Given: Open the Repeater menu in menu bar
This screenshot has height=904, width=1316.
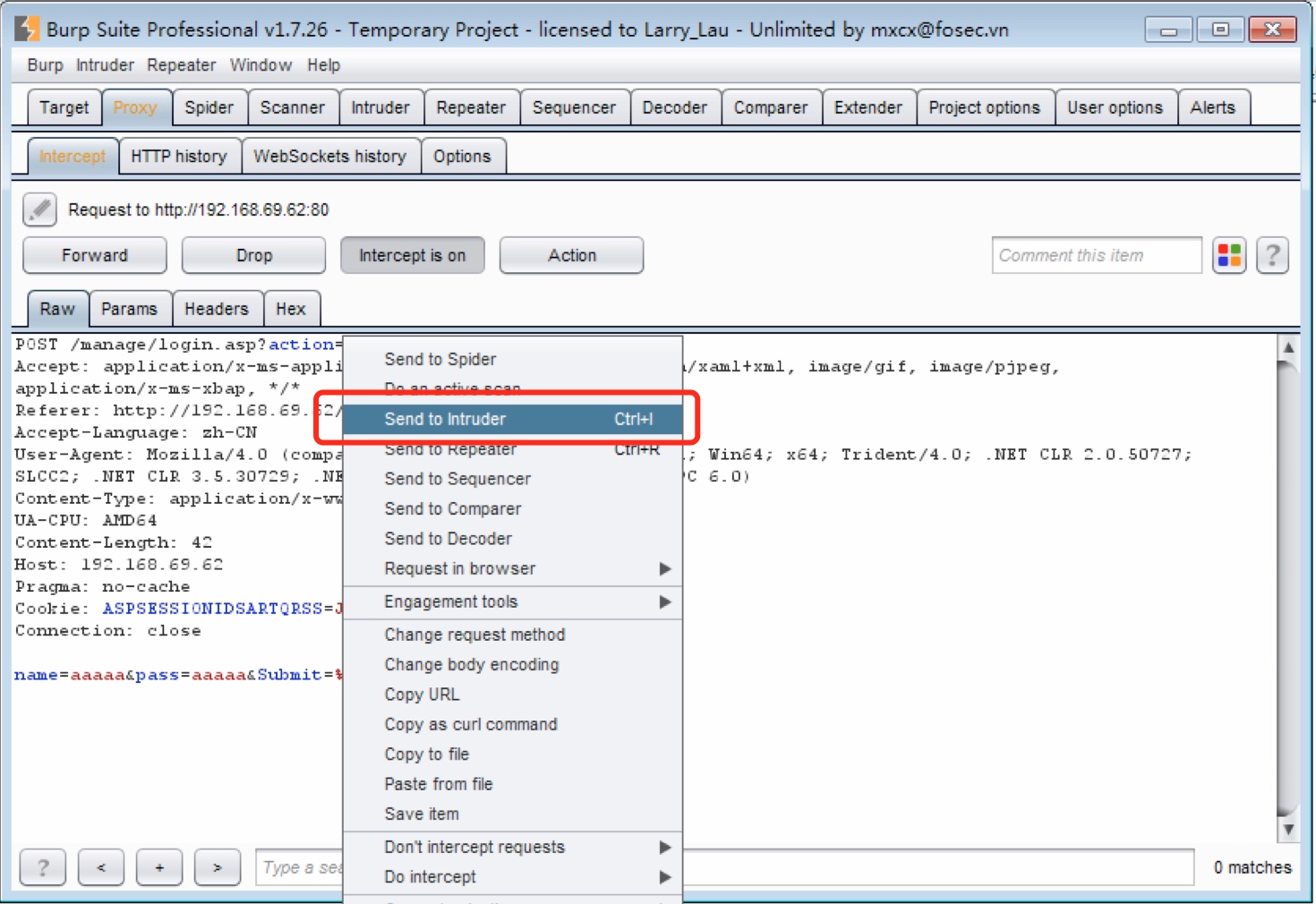Looking at the screenshot, I should coord(182,65).
